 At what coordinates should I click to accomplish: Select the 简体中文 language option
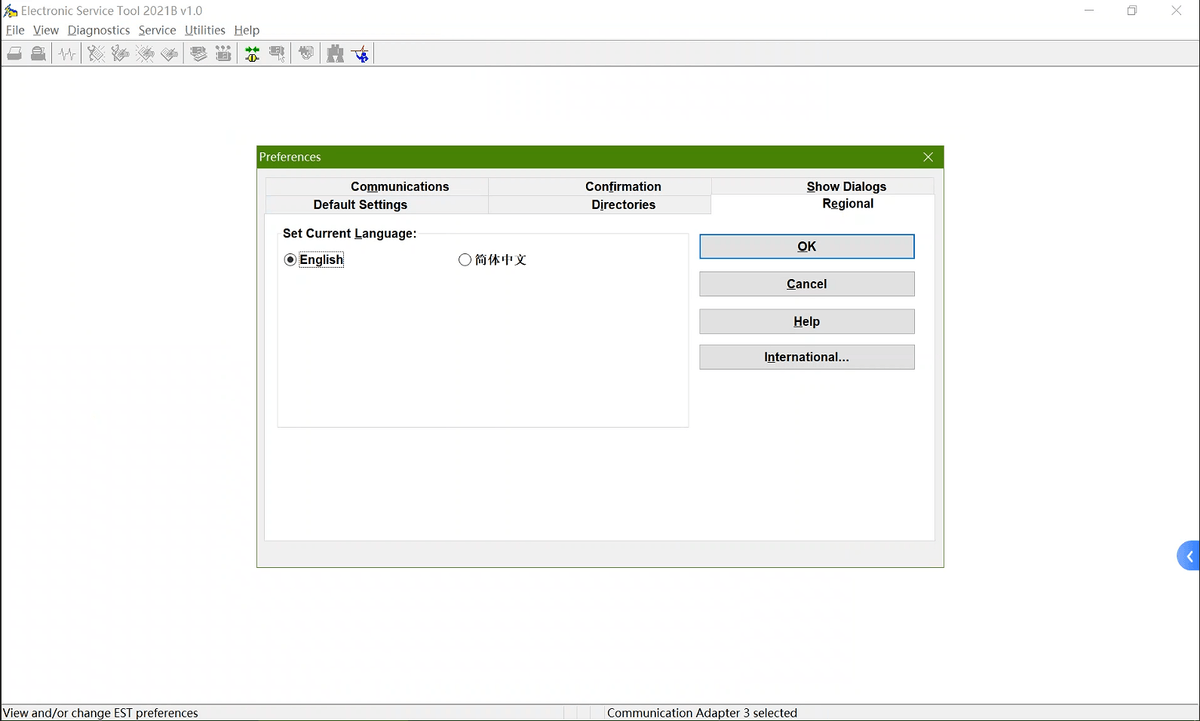pos(465,260)
